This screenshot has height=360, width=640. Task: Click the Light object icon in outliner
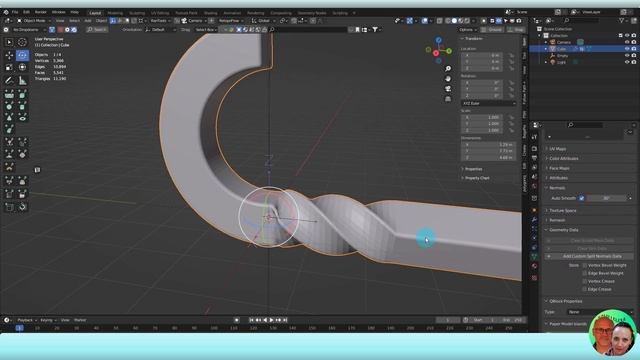coord(553,62)
